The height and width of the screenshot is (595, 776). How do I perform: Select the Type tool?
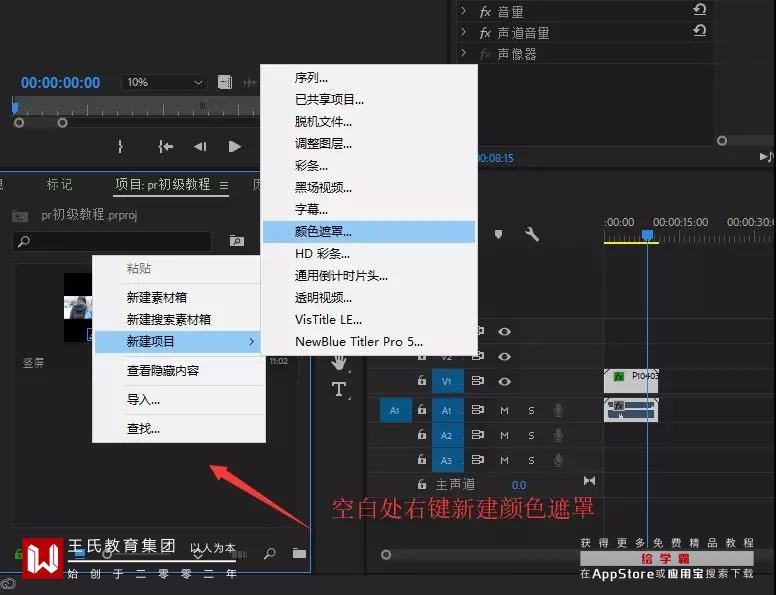click(339, 390)
